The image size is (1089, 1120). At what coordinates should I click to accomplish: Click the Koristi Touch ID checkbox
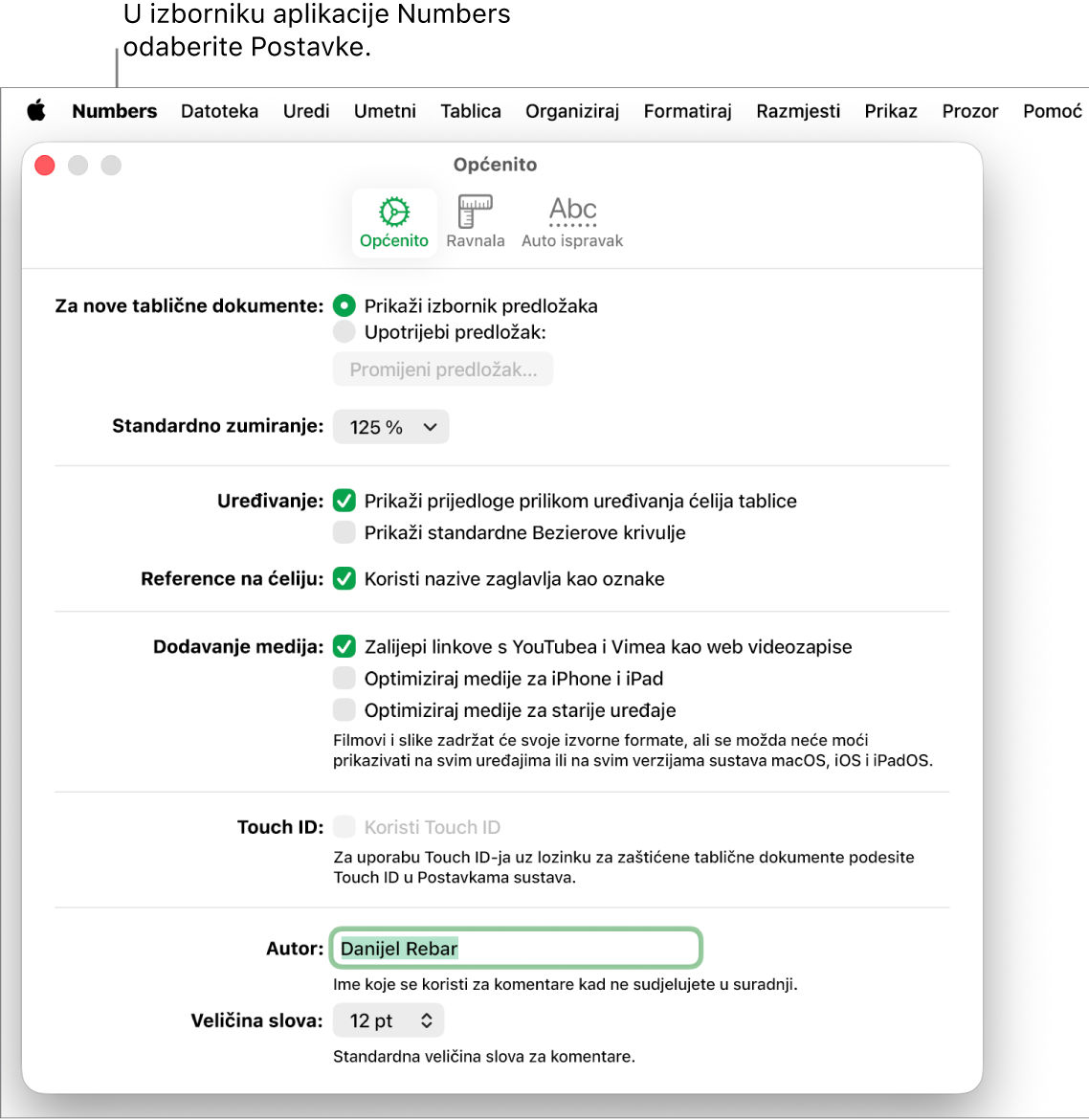tap(344, 826)
